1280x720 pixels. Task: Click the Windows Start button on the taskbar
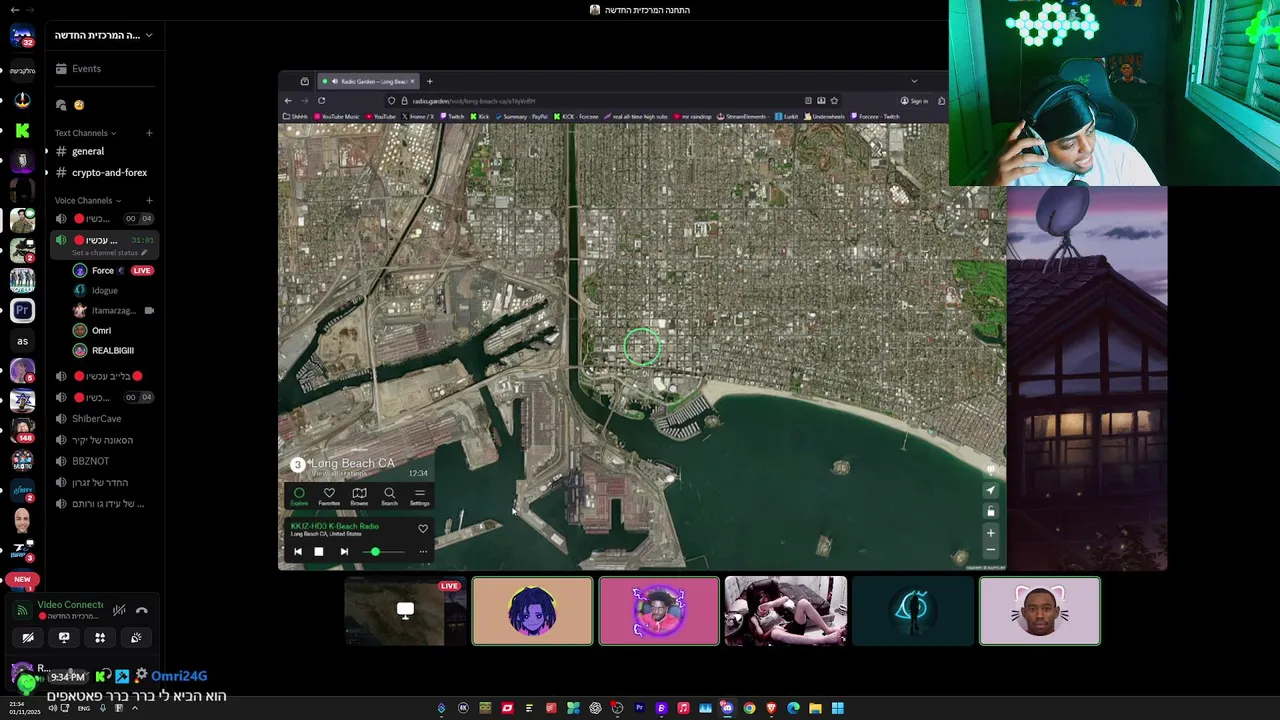coord(837,708)
